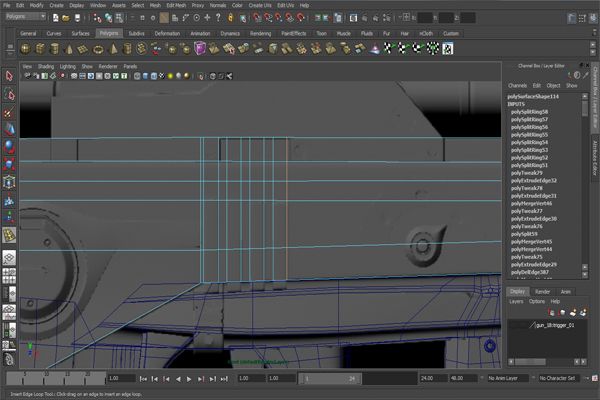Toggle snap to points magnet icon
The width and height of the screenshot is (600, 400).
pos(279,18)
